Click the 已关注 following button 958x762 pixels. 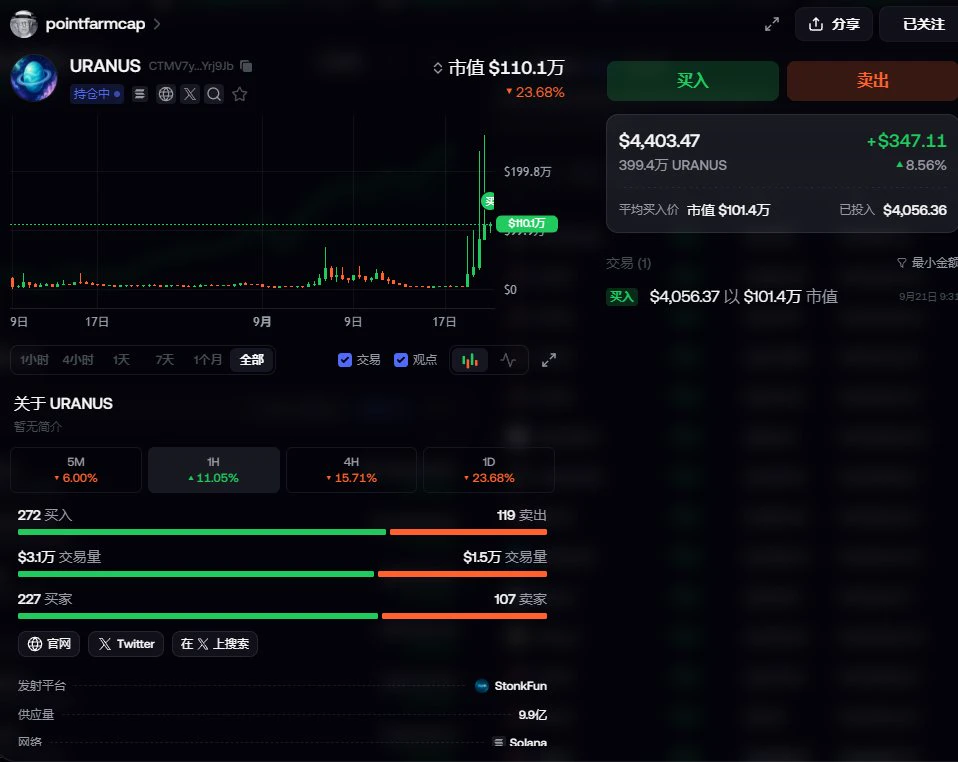click(x=920, y=24)
